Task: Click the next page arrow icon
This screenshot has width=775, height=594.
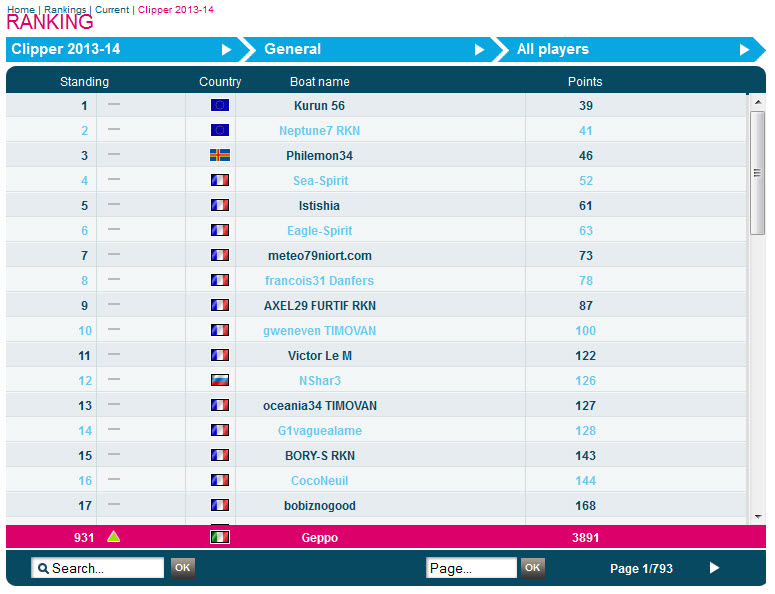Action: pos(714,568)
